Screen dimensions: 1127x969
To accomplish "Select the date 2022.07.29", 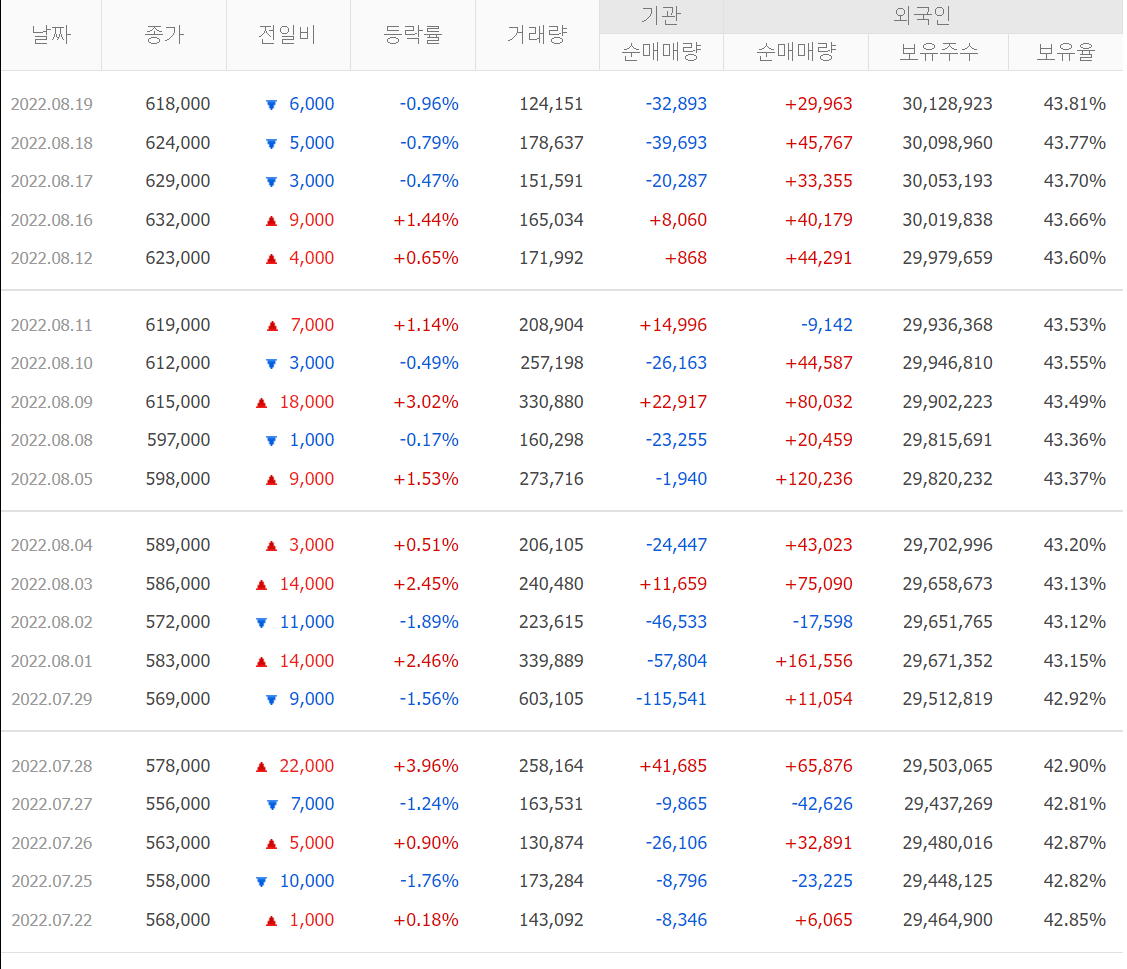I will 52,699.
